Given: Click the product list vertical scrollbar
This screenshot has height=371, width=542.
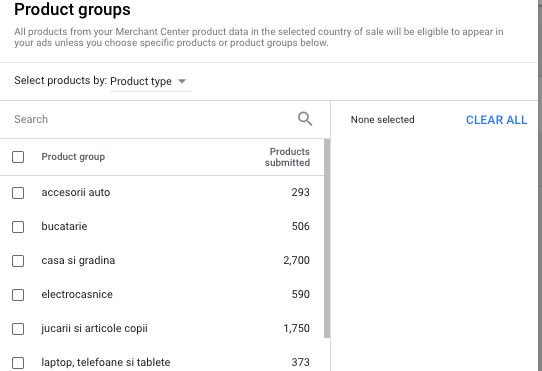Looking at the screenshot, I should point(327,238).
